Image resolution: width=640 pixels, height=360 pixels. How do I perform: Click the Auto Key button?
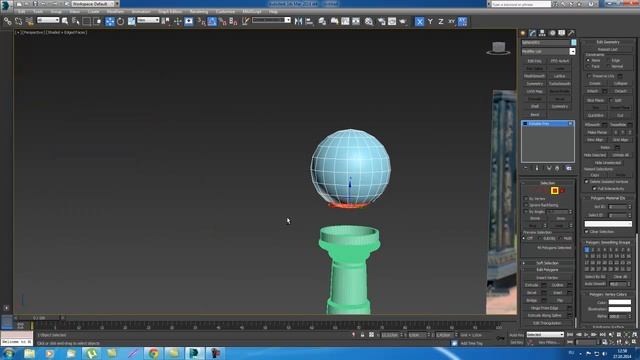coord(516,335)
